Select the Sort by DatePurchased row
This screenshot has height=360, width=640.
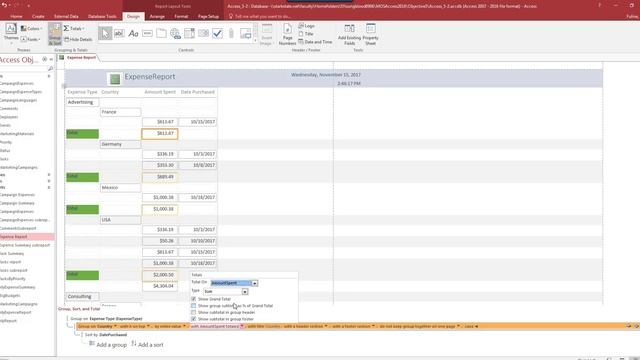click(x=106, y=335)
